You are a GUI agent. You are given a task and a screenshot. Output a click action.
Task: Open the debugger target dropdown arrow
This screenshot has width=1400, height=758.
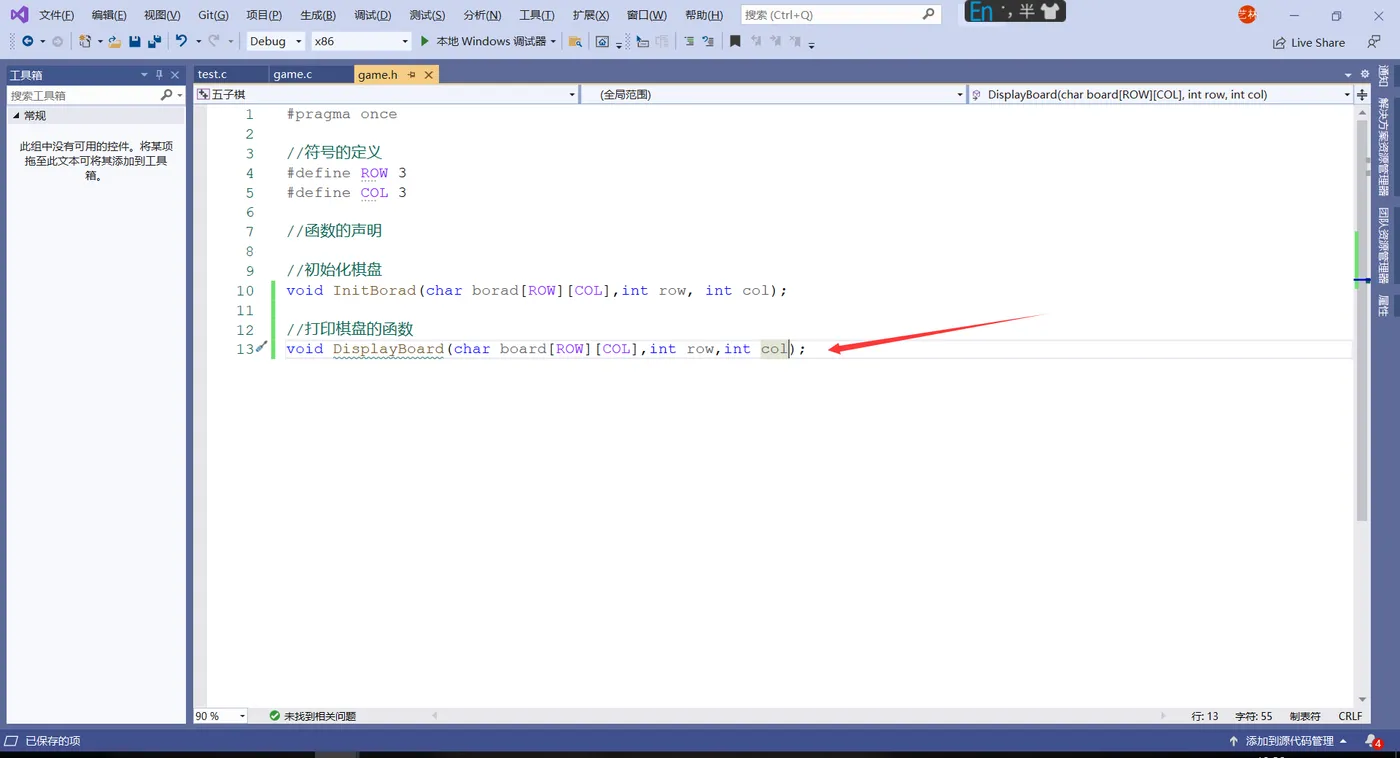553,41
